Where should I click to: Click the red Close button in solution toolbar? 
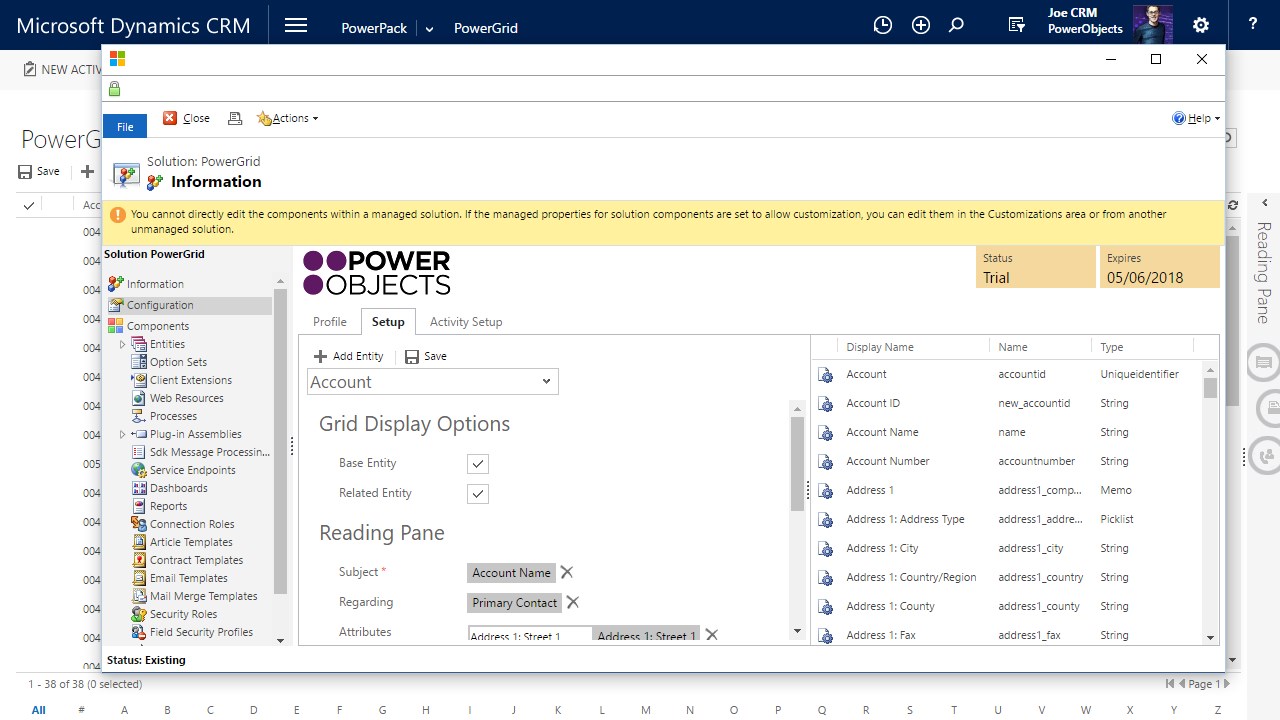(x=187, y=118)
